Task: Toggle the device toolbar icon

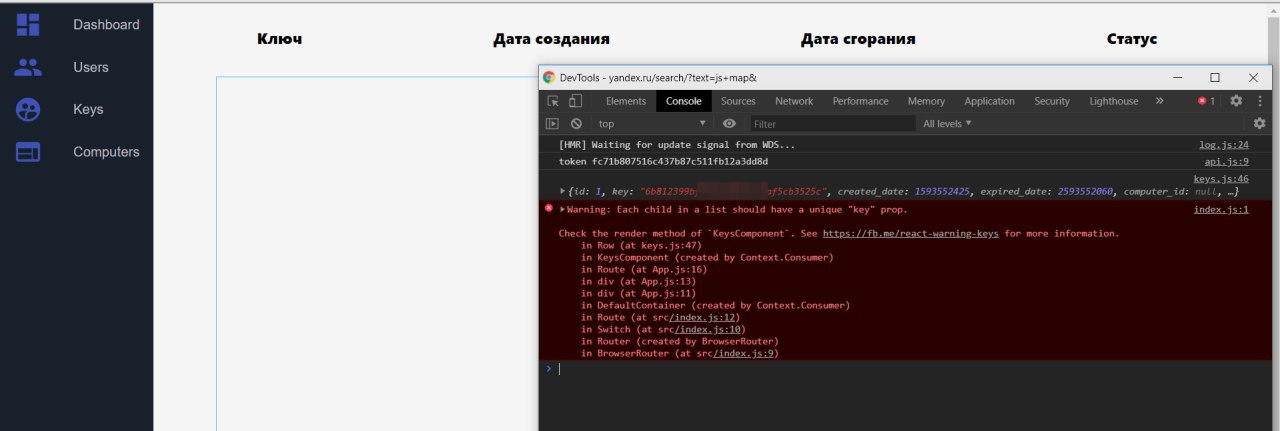Action: point(575,101)
